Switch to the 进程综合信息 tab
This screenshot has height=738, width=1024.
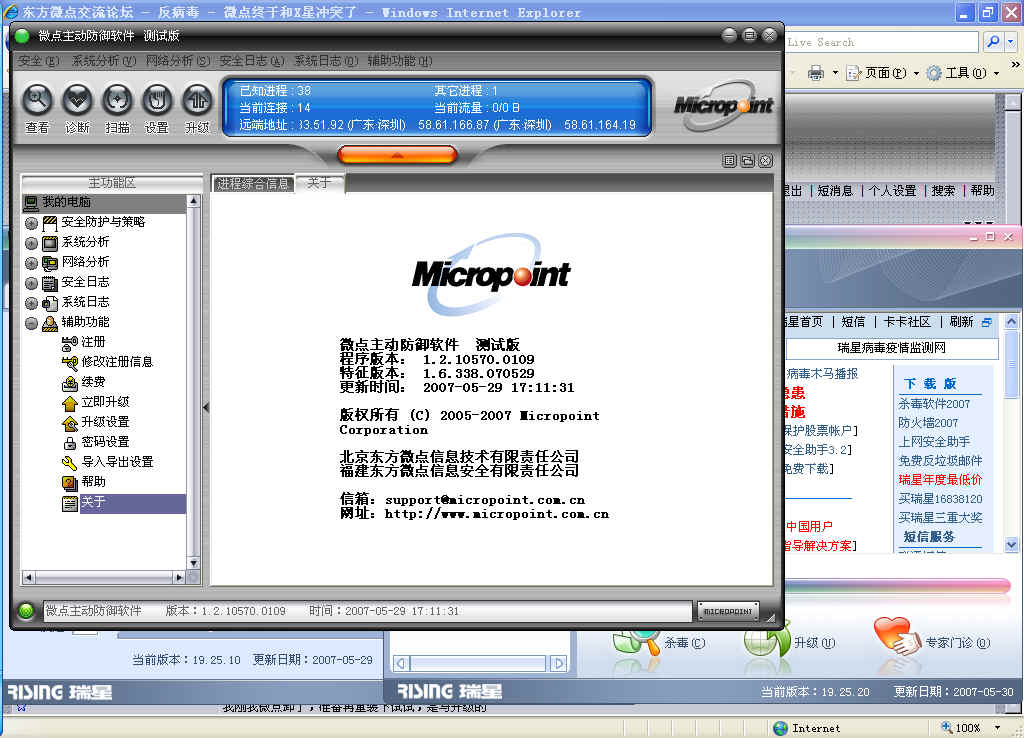click(x=253, y=184)
